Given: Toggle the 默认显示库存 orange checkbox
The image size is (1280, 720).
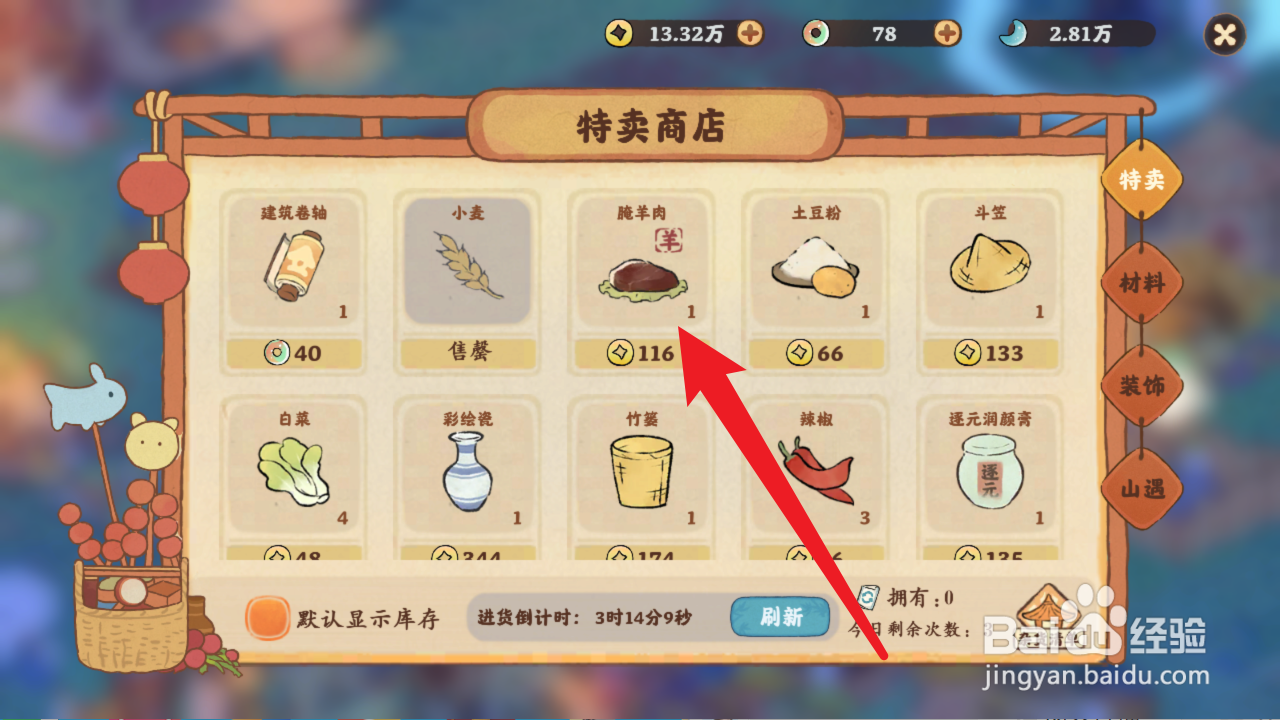Looking at the screenshot, I should pos(268,618).
